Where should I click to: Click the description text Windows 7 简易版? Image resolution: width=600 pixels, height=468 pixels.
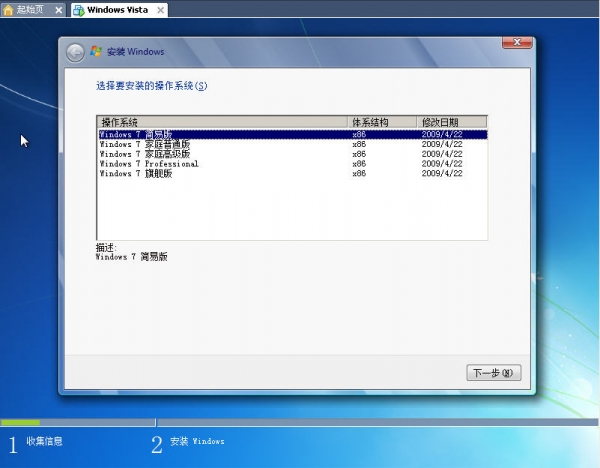coord(132,257)
